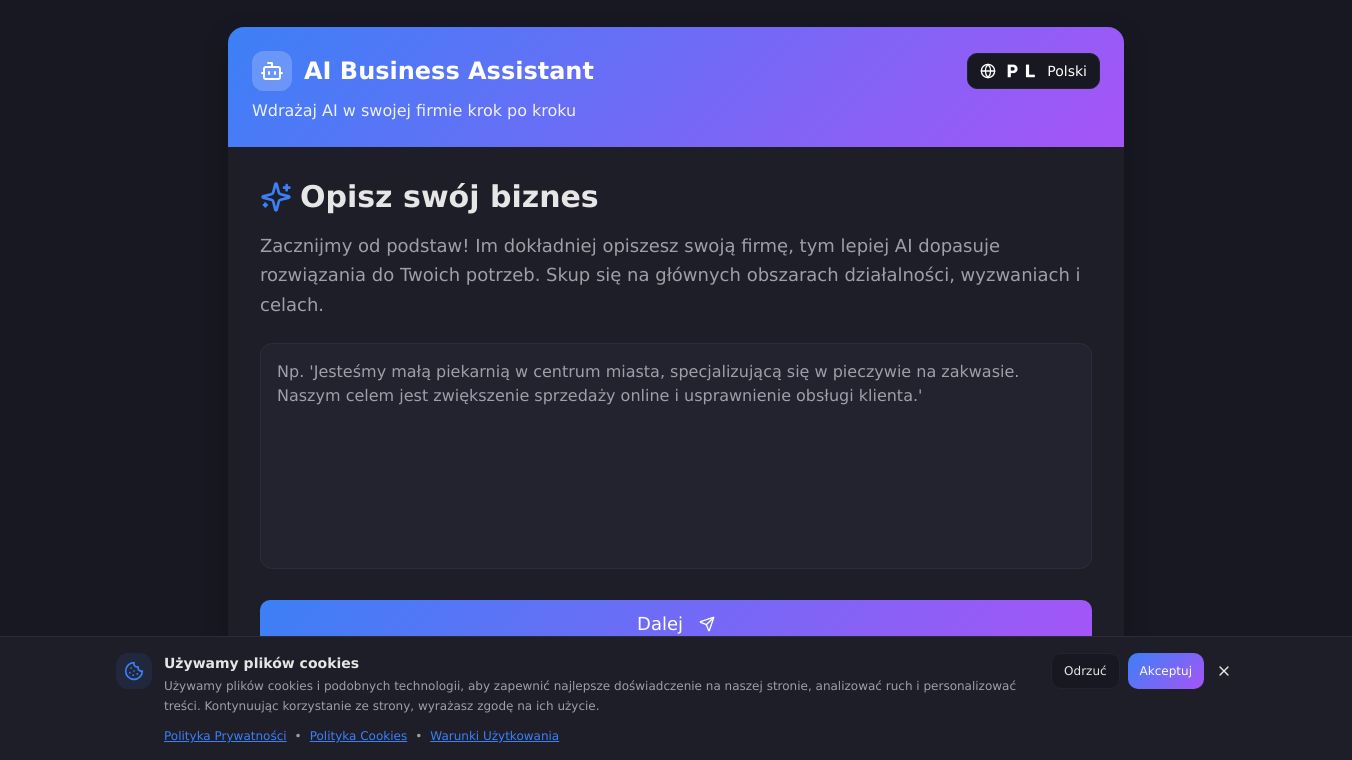Open the Polityka Prywatności link
The image size is (1352, 760).
[225, 736]
